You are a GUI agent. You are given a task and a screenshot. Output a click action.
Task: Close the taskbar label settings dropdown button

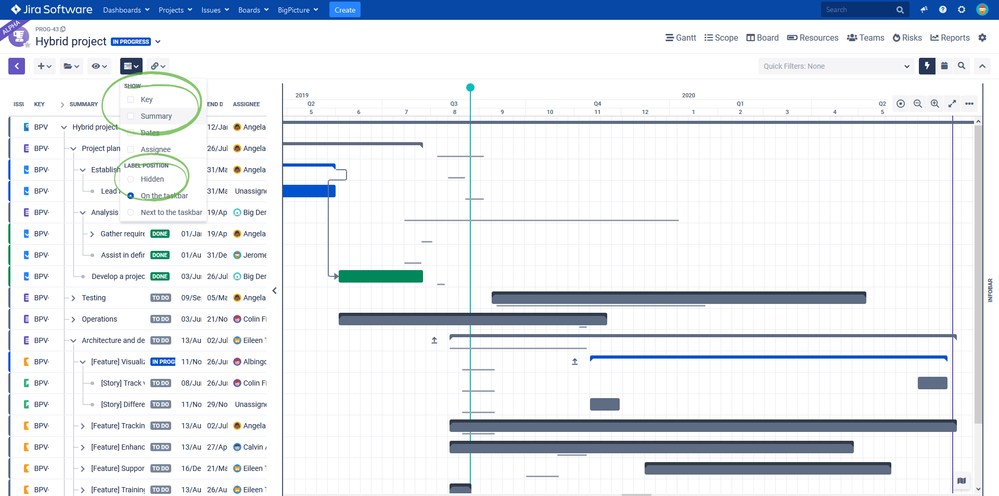(x=131, y=66)
